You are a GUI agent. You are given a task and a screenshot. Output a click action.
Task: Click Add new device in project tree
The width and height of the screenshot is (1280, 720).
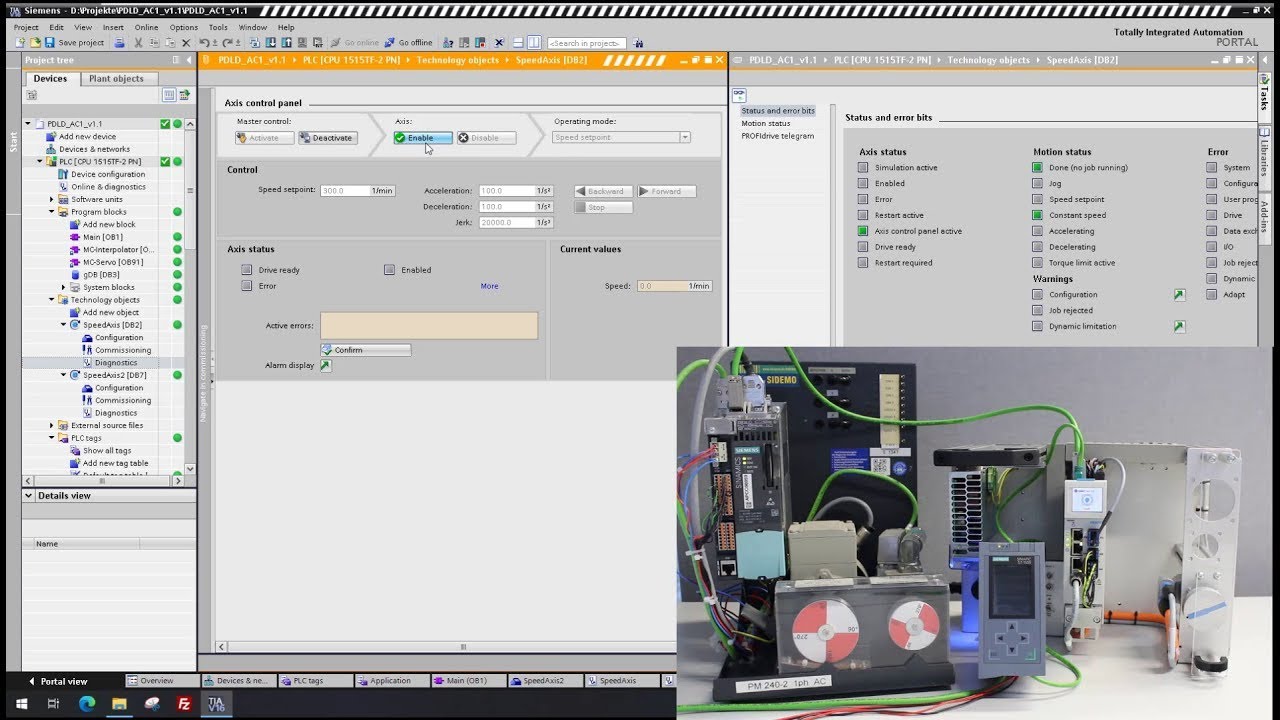pyautogui.click(x=87, y=137)
